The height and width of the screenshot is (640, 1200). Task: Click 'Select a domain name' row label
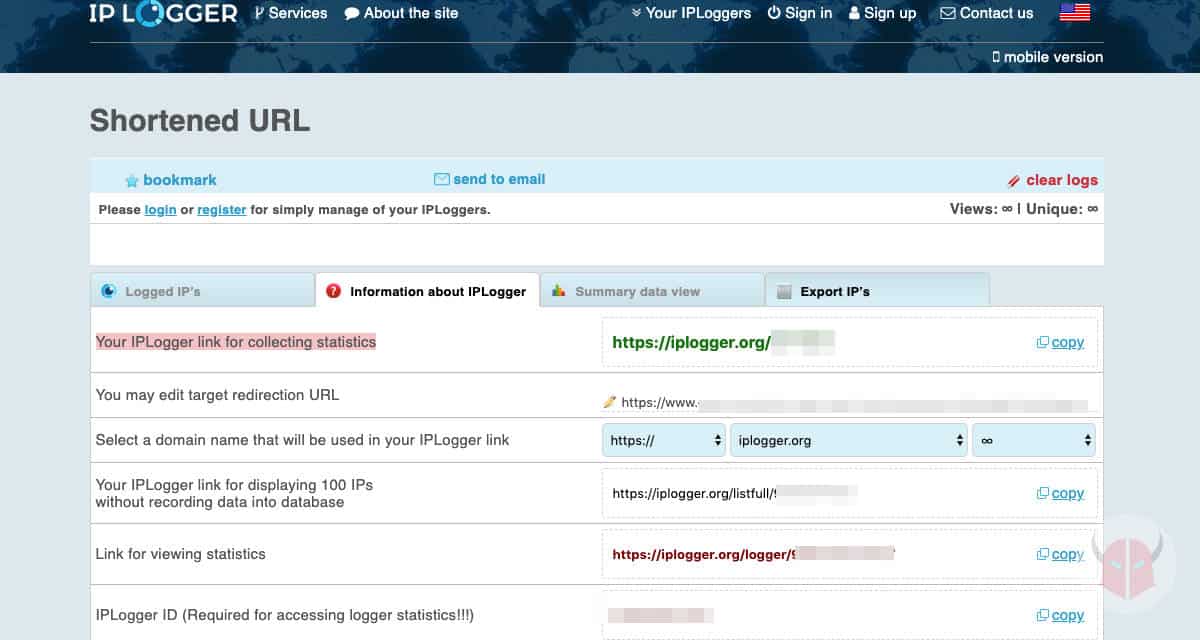302,440
